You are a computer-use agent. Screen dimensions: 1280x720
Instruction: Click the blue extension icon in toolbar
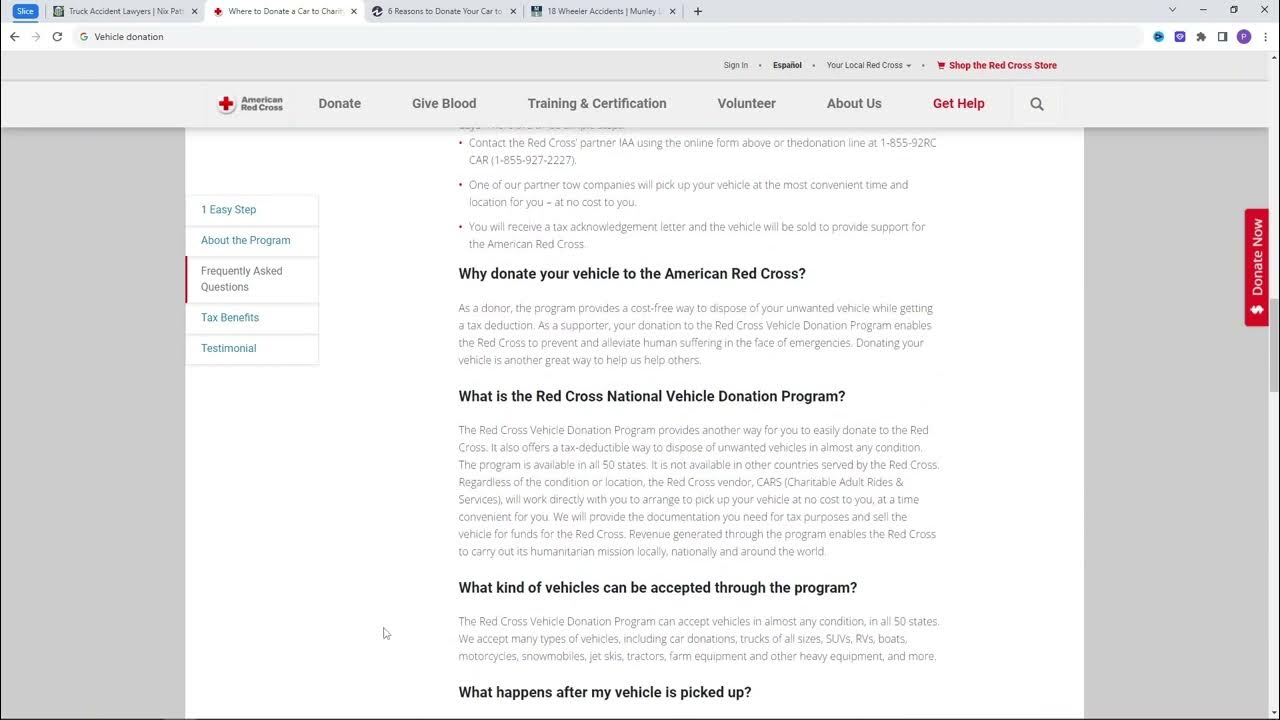pos(1159,37)
